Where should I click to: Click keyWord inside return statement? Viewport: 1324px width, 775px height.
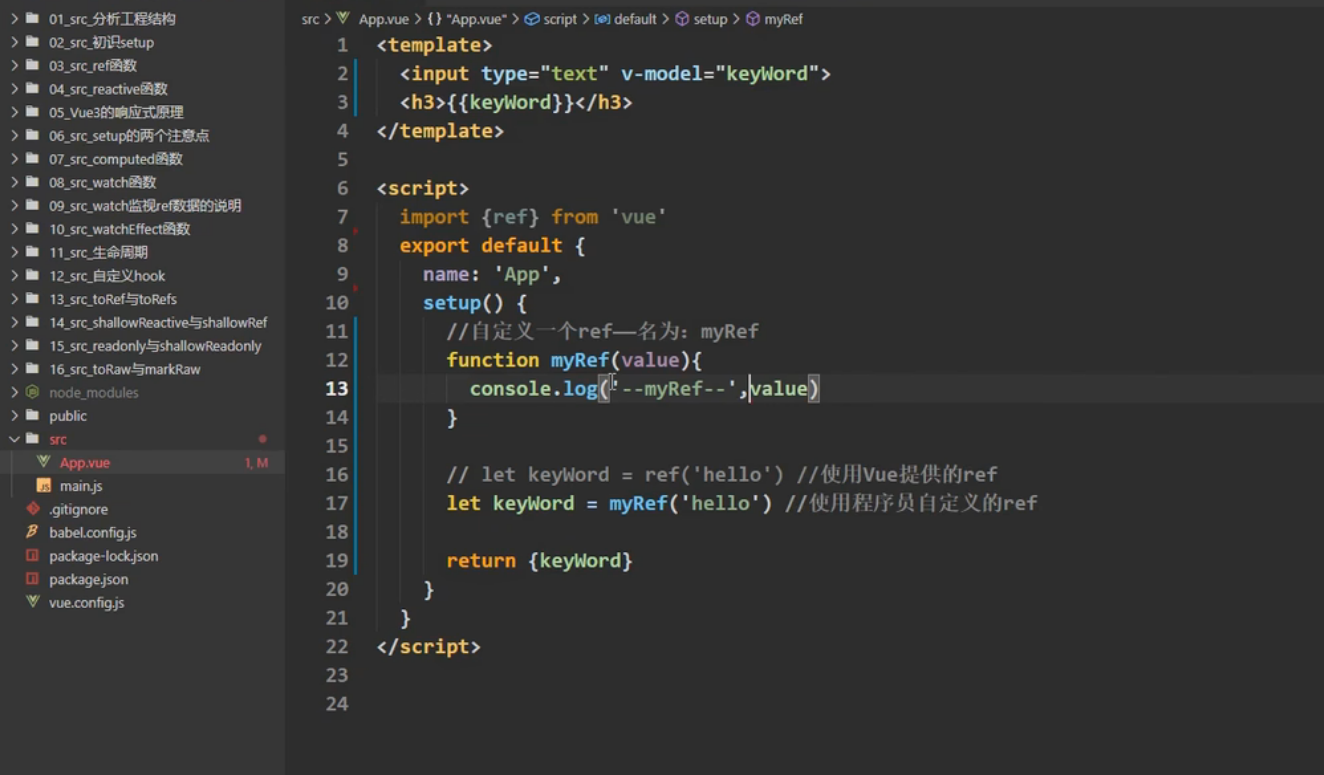point(580,561)
